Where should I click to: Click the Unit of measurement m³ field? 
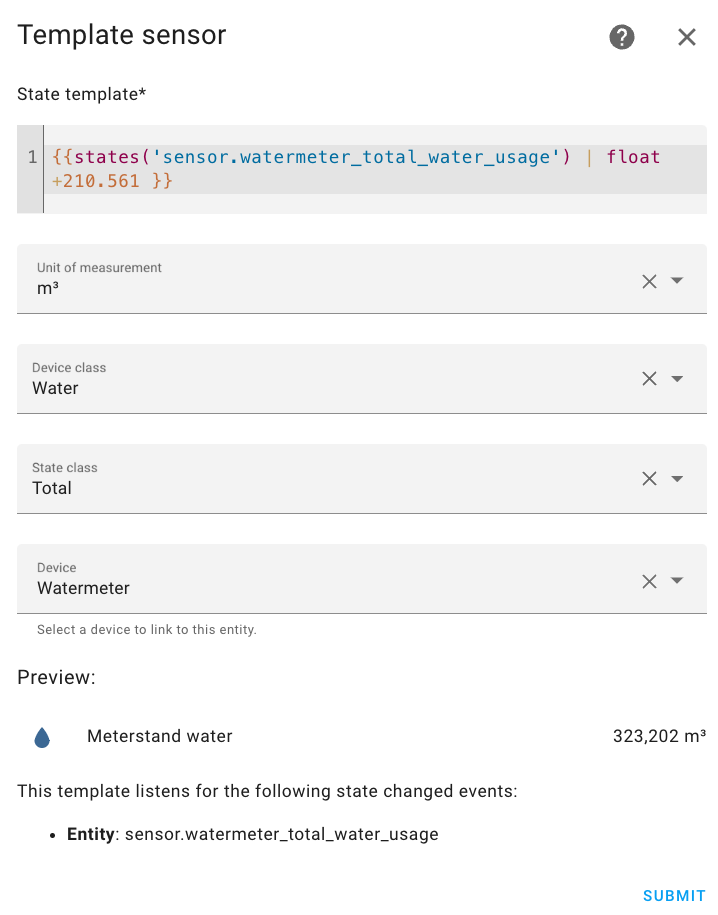click(x=327, y=279)
